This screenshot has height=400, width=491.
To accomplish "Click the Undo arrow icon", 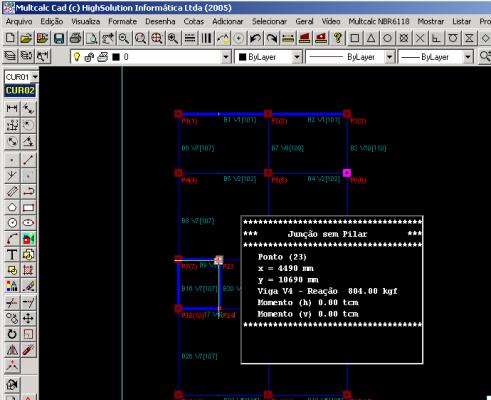I will click(x=255, y=38).
